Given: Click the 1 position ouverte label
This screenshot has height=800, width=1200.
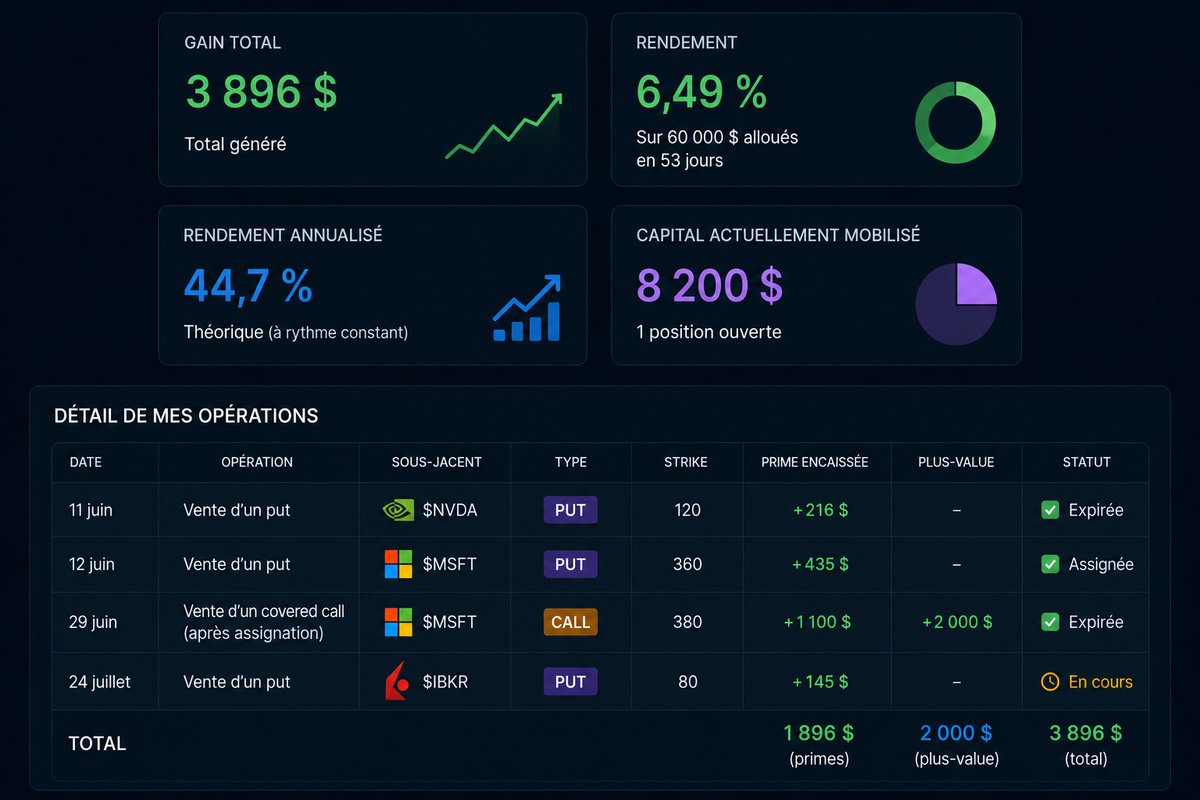Looking at the screenshot, I should coord(709,332).
